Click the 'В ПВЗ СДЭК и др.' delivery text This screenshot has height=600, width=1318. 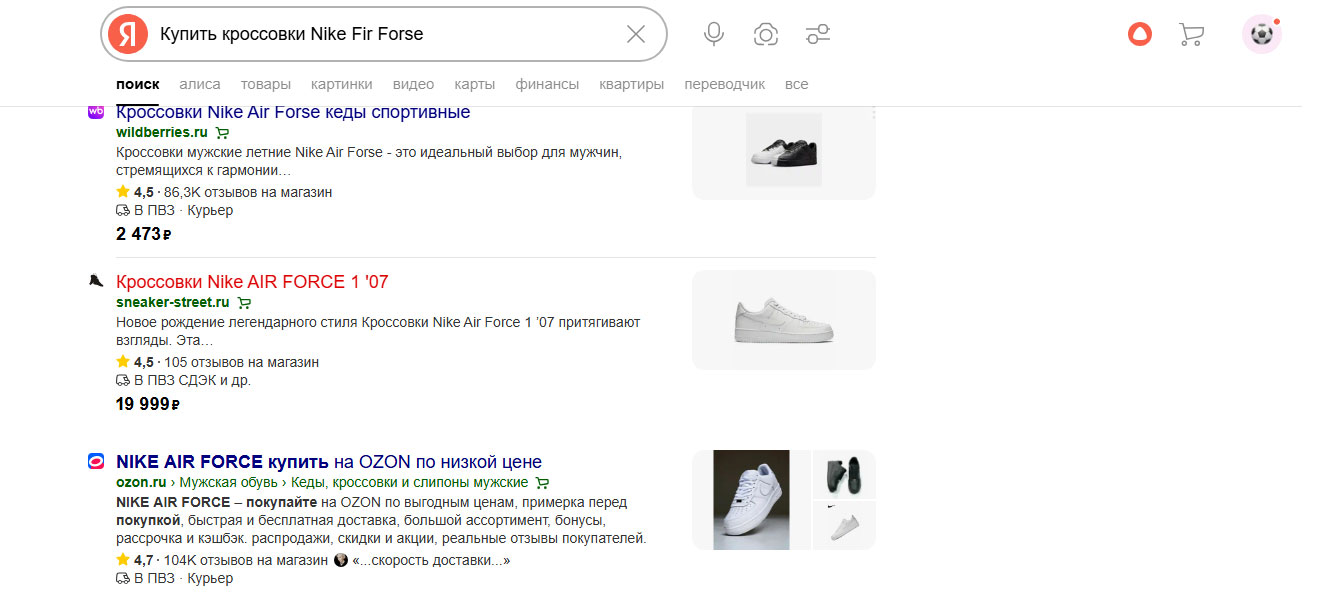pos(192,381)
